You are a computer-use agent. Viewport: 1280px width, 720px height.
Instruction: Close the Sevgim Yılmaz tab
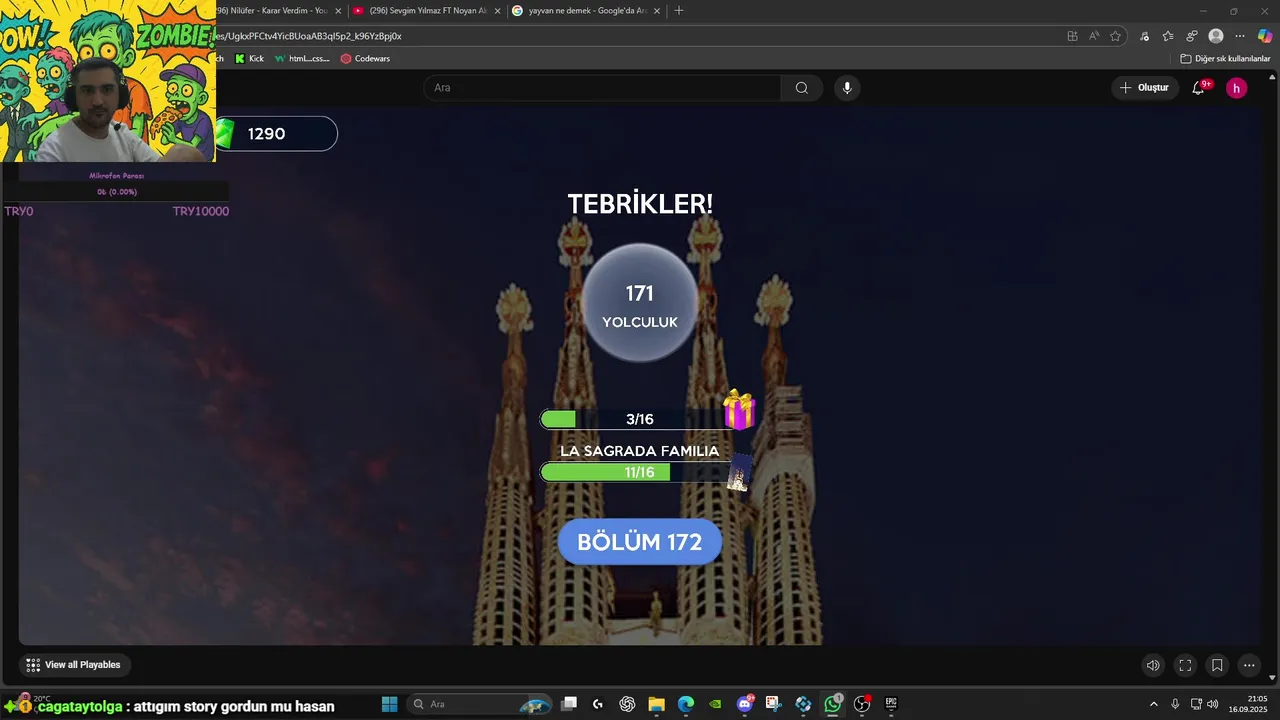[x=496, y=11]
